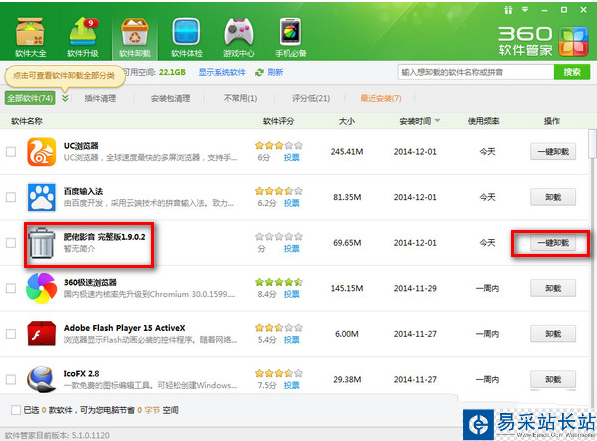Screen dimensions: 597x441
Task: Click the green refresh arrows icon
Action: [259, 72]
